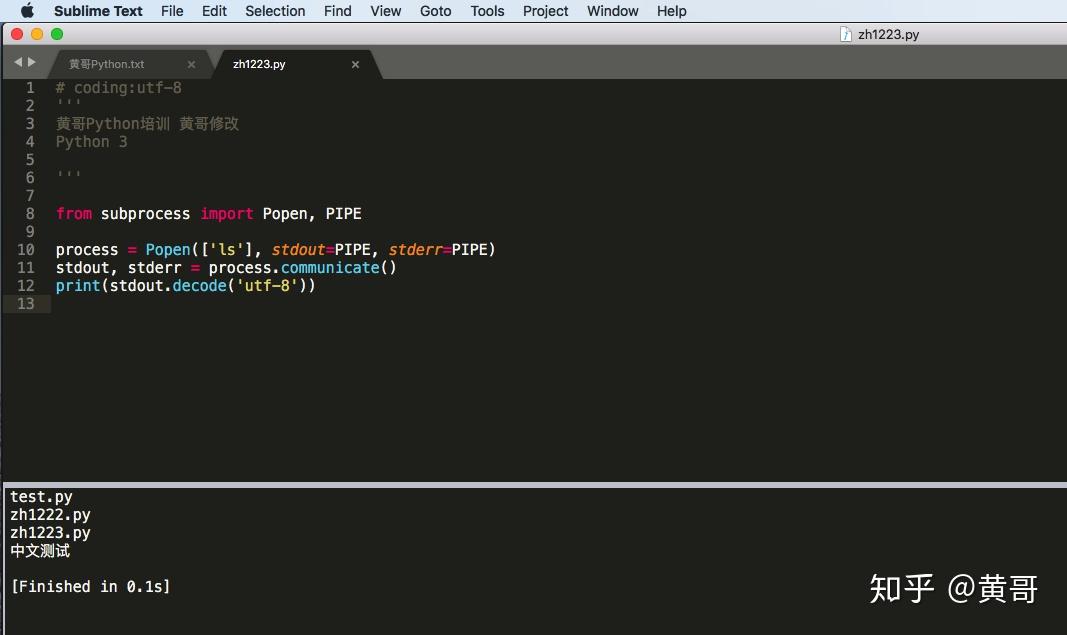Close the zh1223.py tab
This screenshot has height=635, width=1067.
coord(355,63)
